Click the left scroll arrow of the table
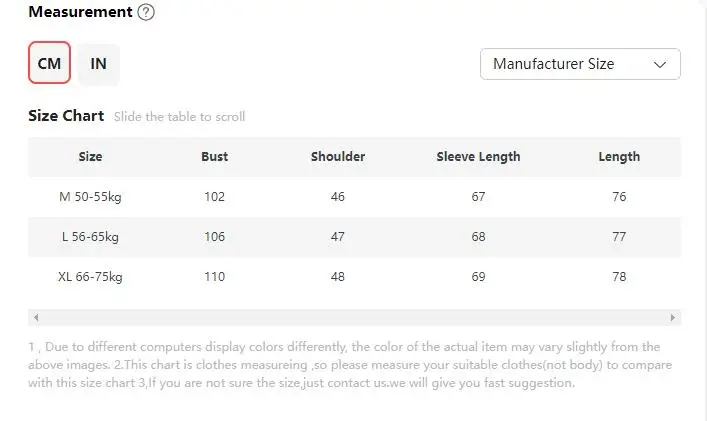Screen dimensions: 707x421 36,317
